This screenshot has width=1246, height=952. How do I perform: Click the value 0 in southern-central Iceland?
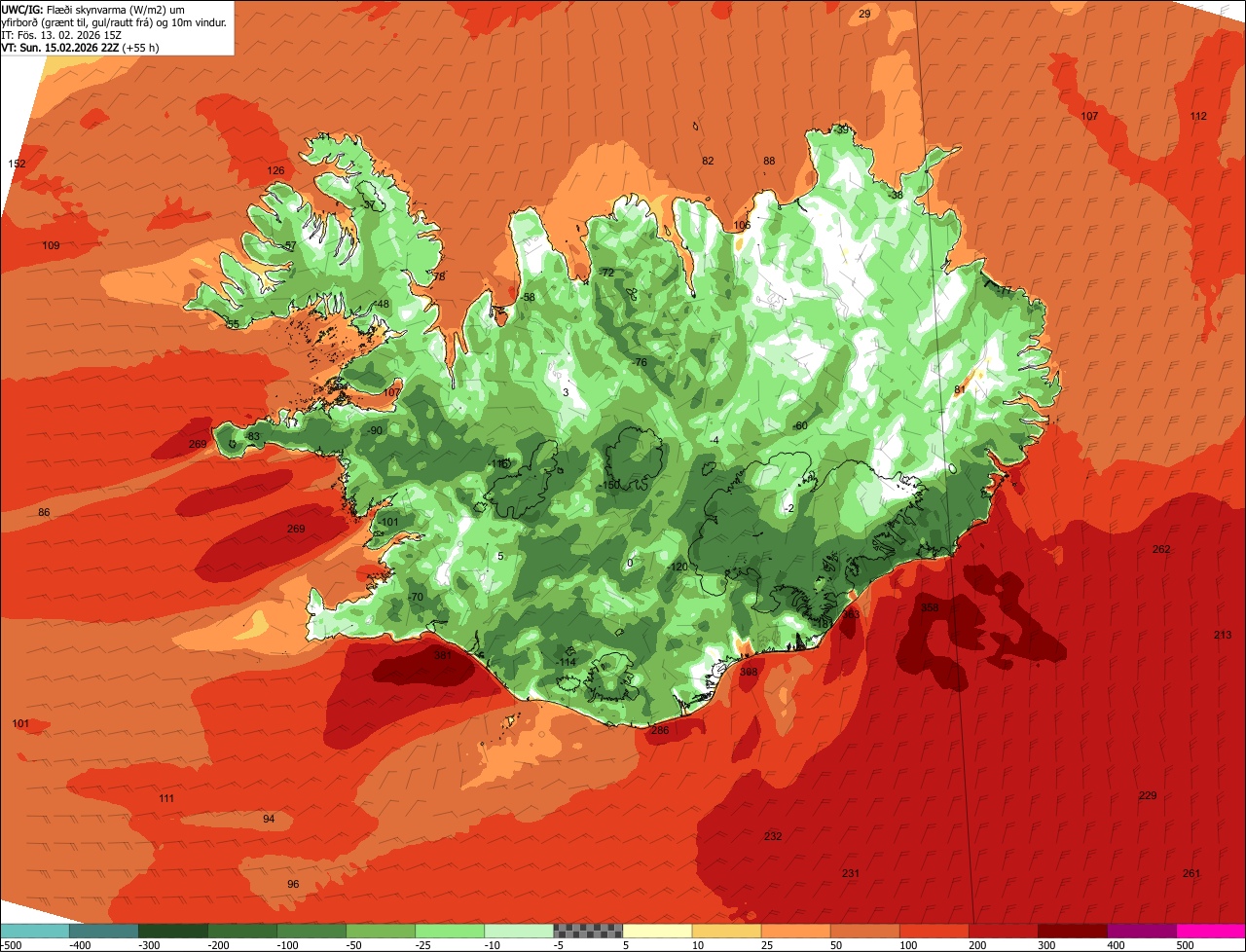click(x=630, y=563)
